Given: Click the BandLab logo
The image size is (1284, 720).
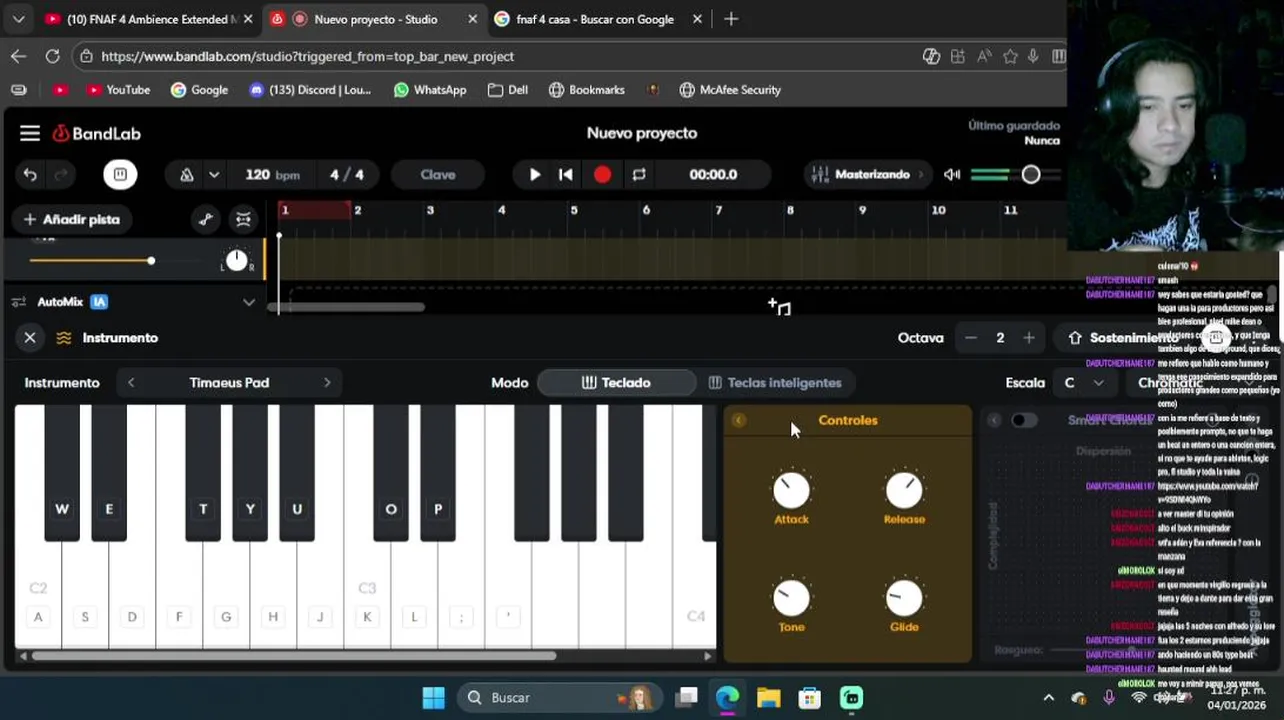Looking at the screenshot, I should [96, 133].
